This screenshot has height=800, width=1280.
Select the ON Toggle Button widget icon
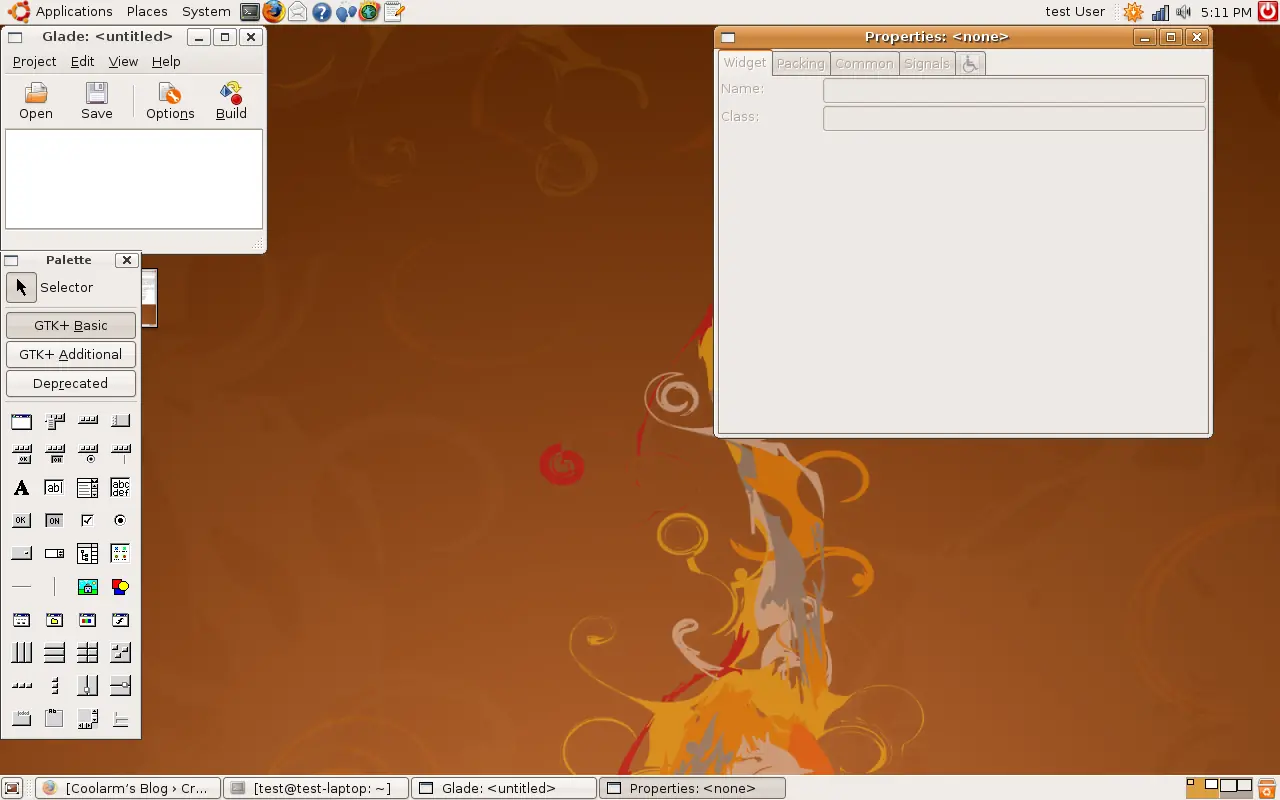(x=55, y=520)
